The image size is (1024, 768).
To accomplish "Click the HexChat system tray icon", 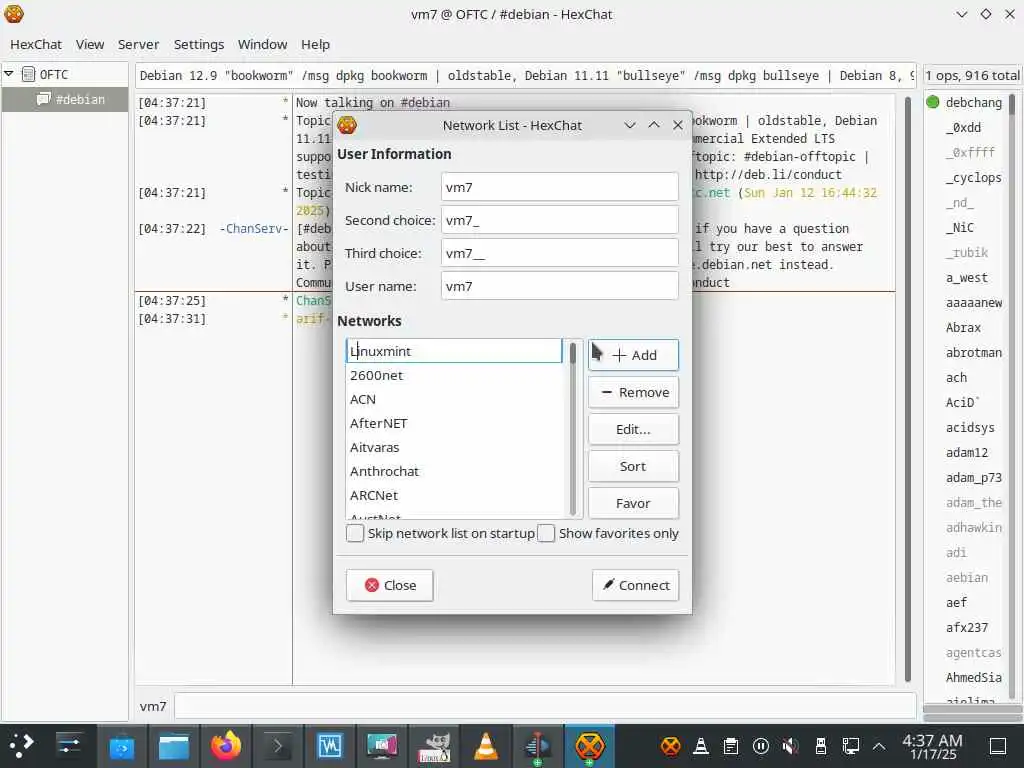I will point(671,745).
